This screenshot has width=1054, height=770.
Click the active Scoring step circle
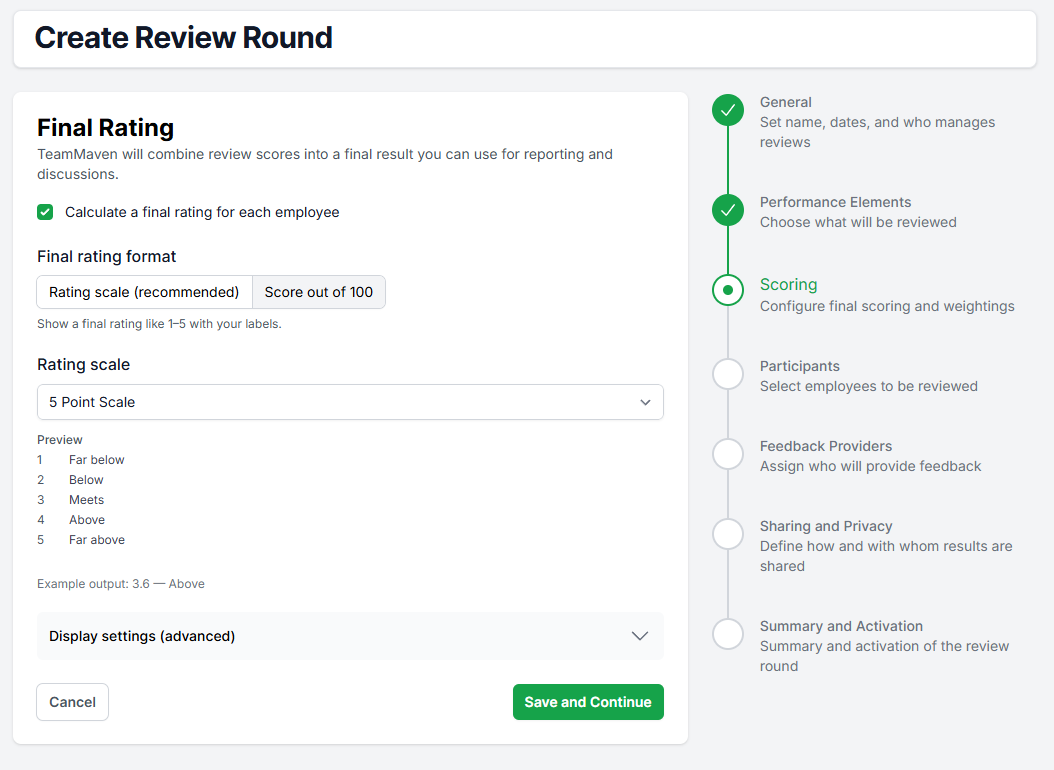coord(728,290)
